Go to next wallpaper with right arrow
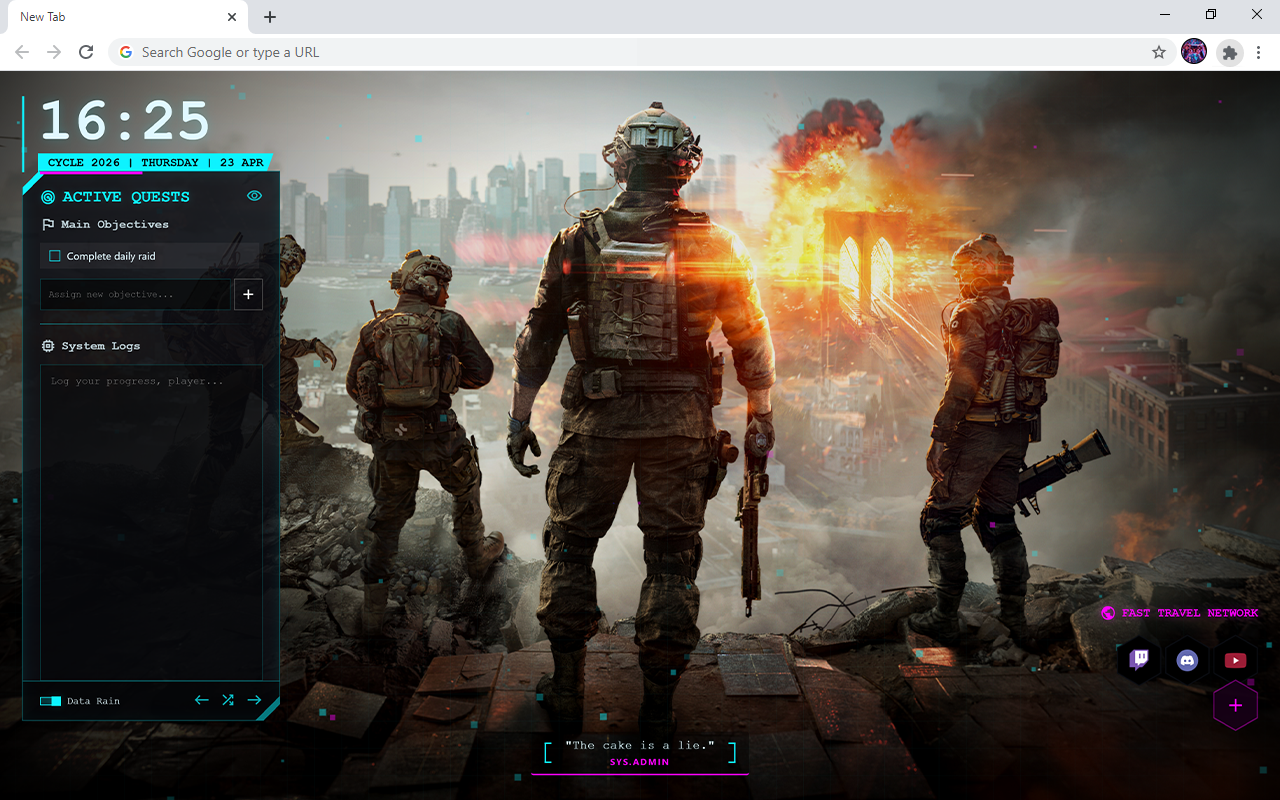 [x=254, y=700]
